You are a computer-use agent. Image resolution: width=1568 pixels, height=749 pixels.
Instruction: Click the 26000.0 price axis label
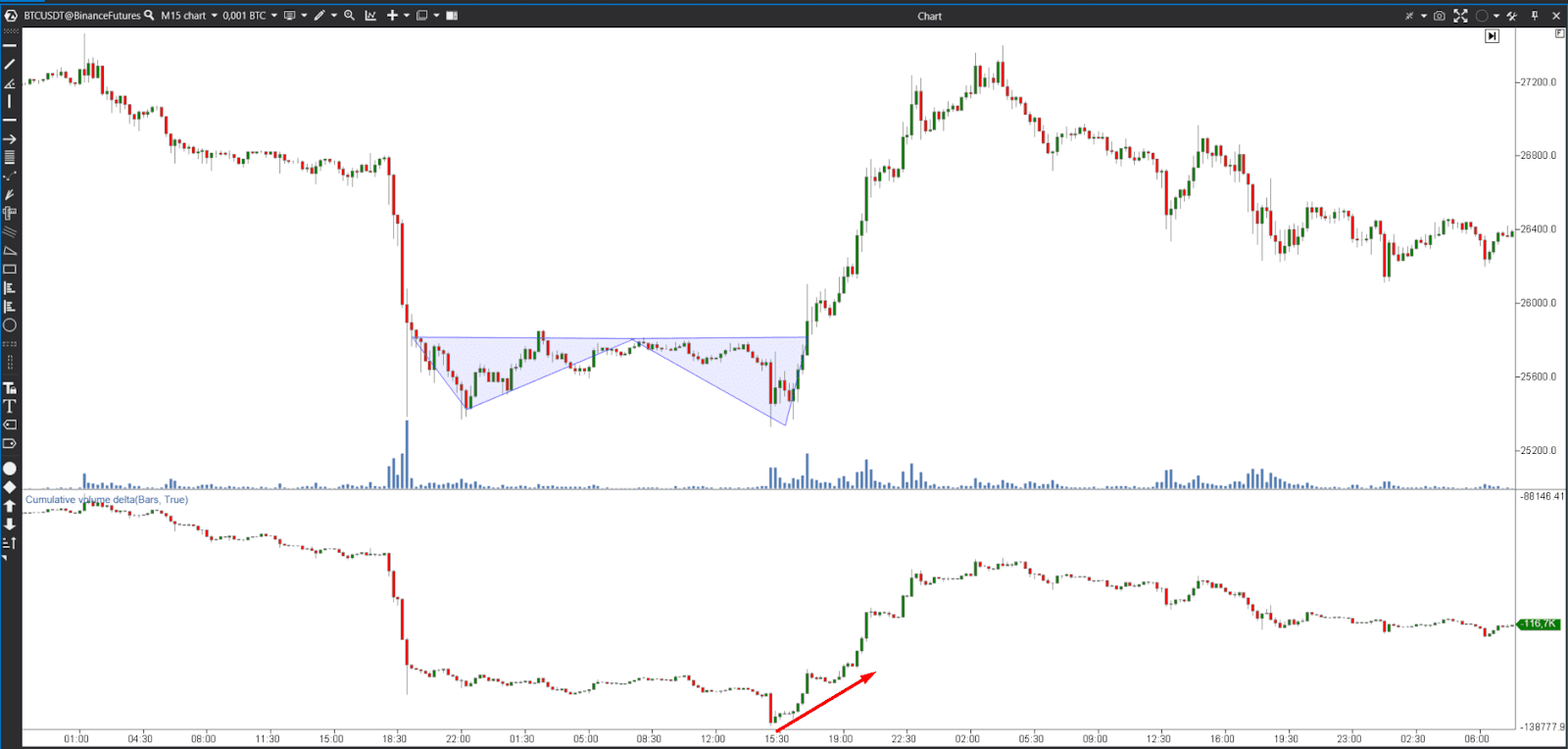click(x=1538, y=303)
